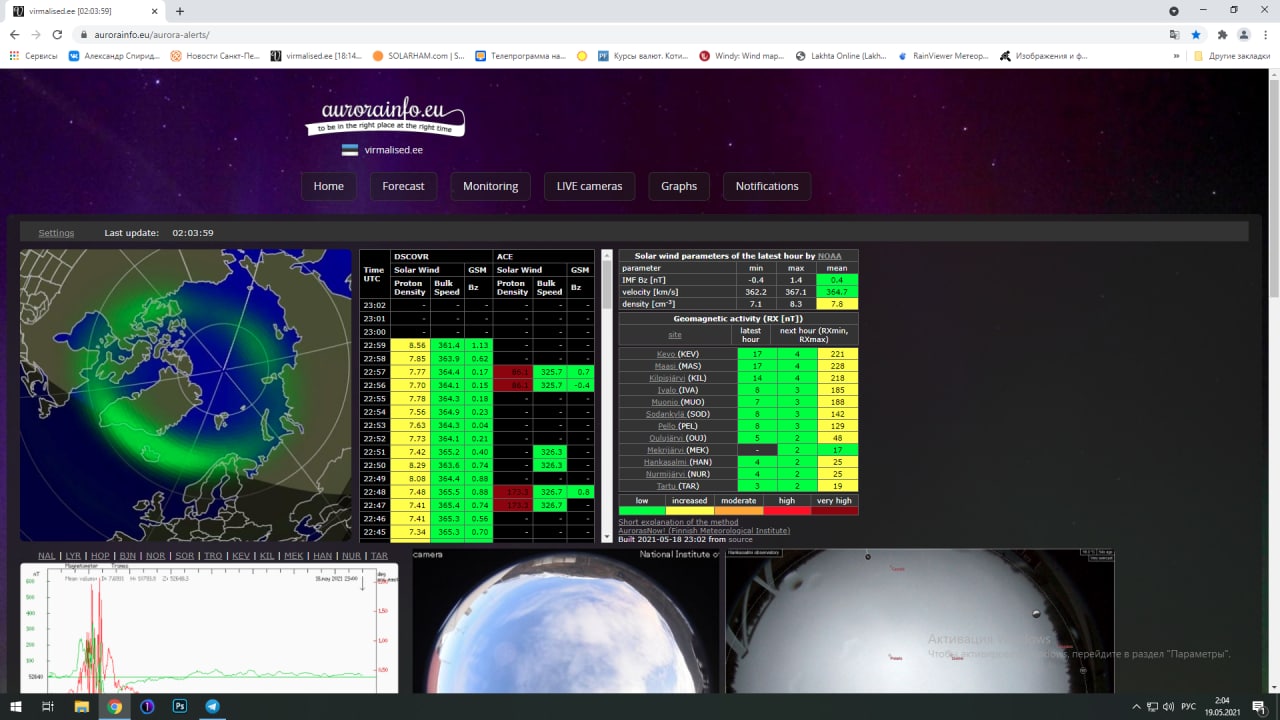1280x720 pixels.
Task: Open the Курсы валют bookmark
Action: click(643, 56)
